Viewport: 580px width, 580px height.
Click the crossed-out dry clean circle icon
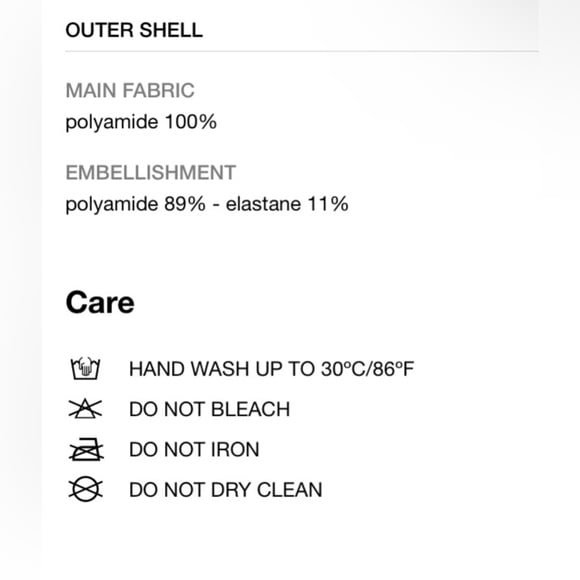tap(85, 489)
